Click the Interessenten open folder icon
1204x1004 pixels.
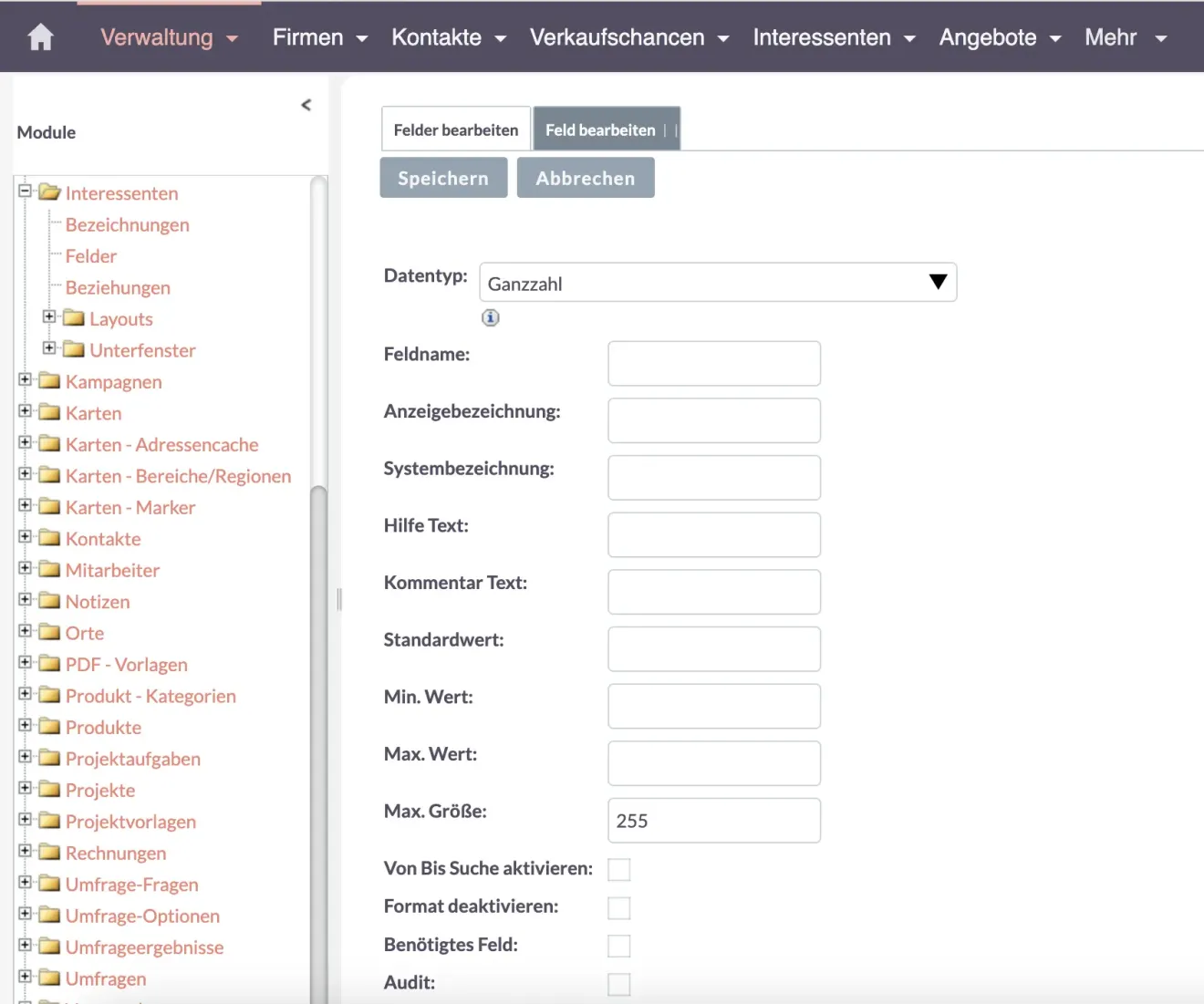49,192
